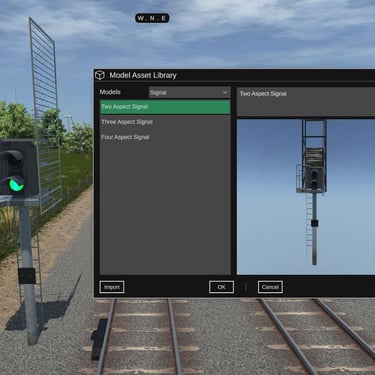This screenshot has height=375, width=375.
Task: Click the signal model preview image
Action: [x=306, y=197]
